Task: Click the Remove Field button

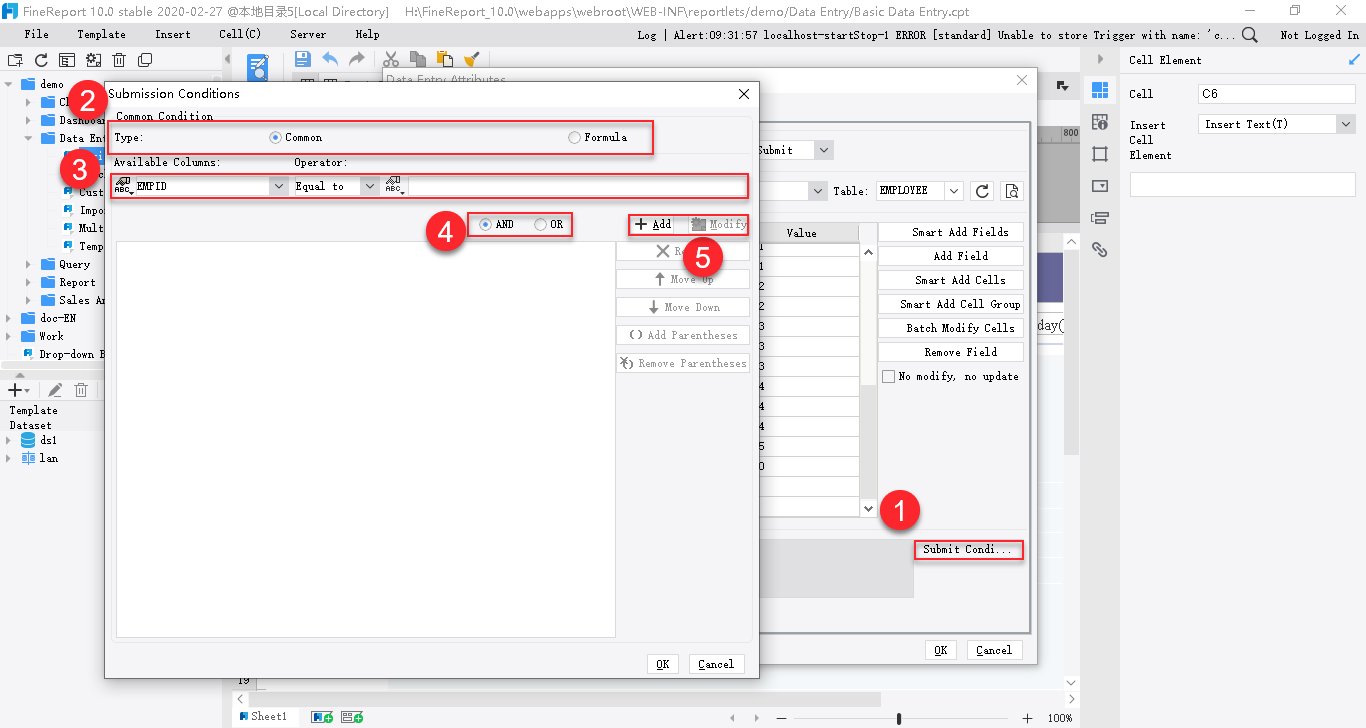Action: point(951,352)
